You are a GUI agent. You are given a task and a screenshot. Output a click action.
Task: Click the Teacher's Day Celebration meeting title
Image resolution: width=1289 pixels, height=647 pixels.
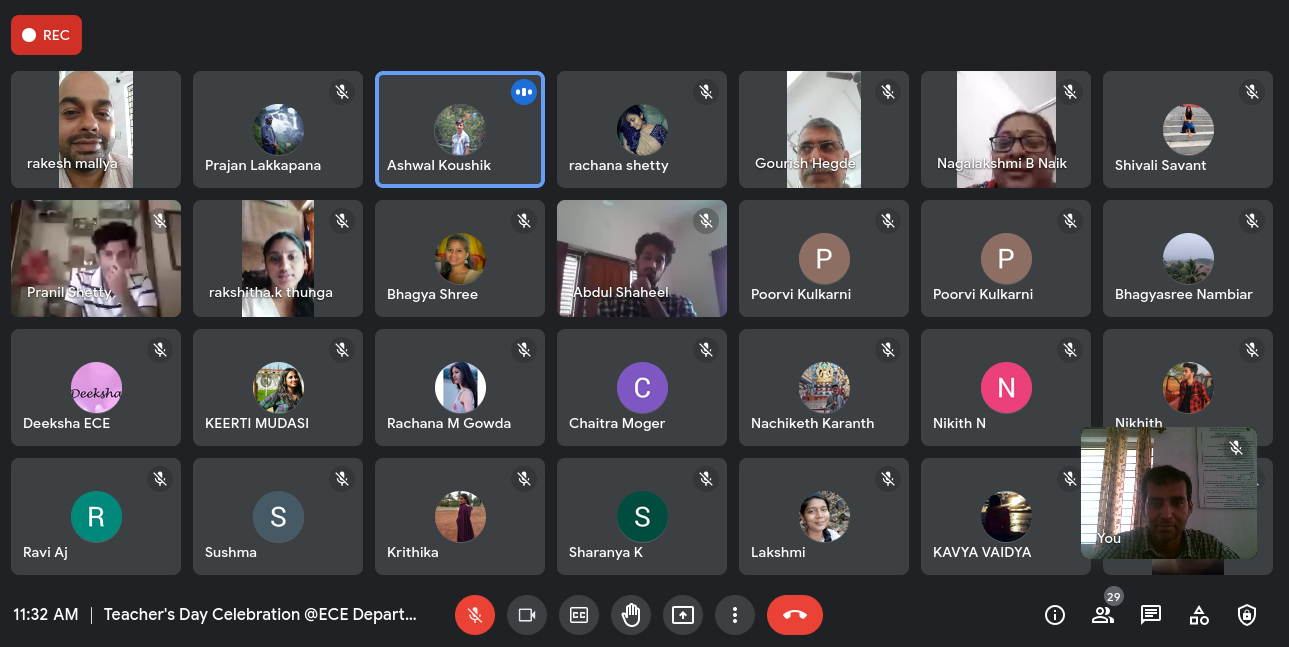click(x=260, y=615)
